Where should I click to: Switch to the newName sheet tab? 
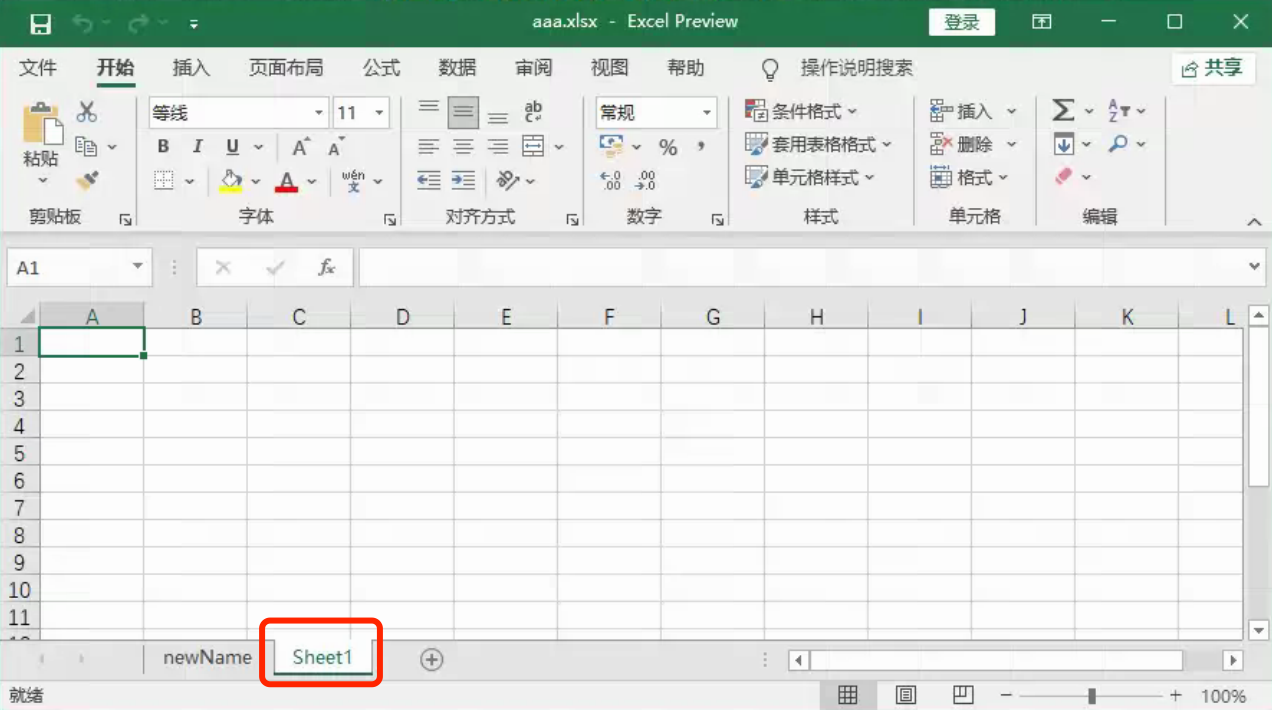click(207, 658)
